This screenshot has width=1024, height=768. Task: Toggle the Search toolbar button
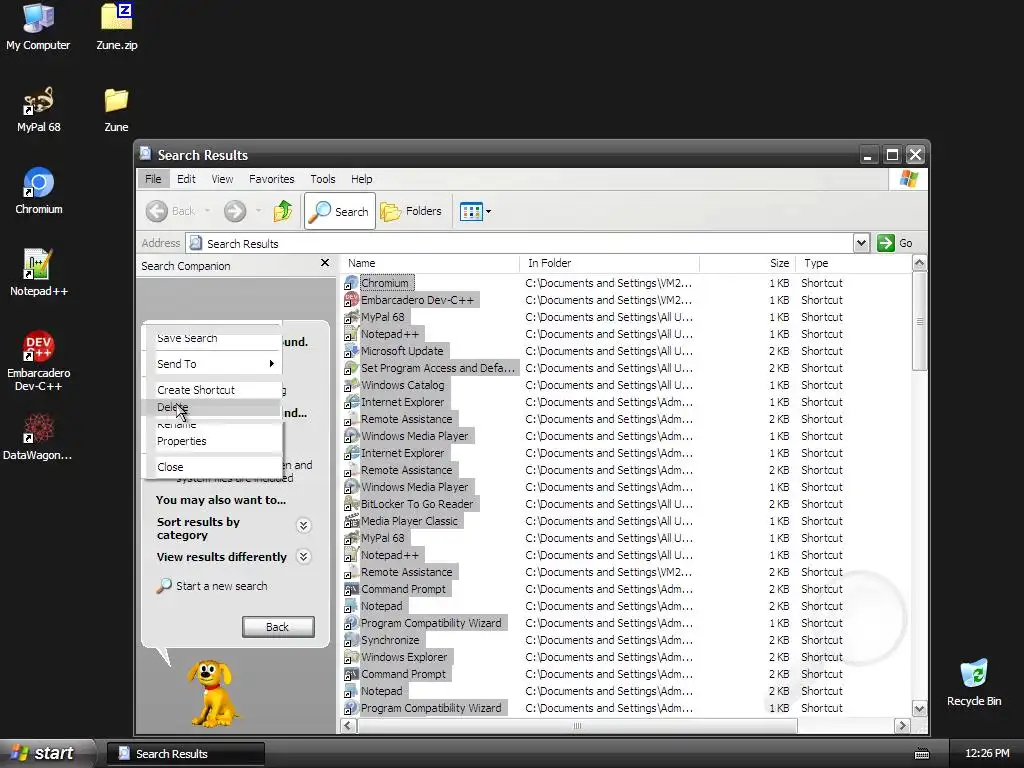(340, 211)
